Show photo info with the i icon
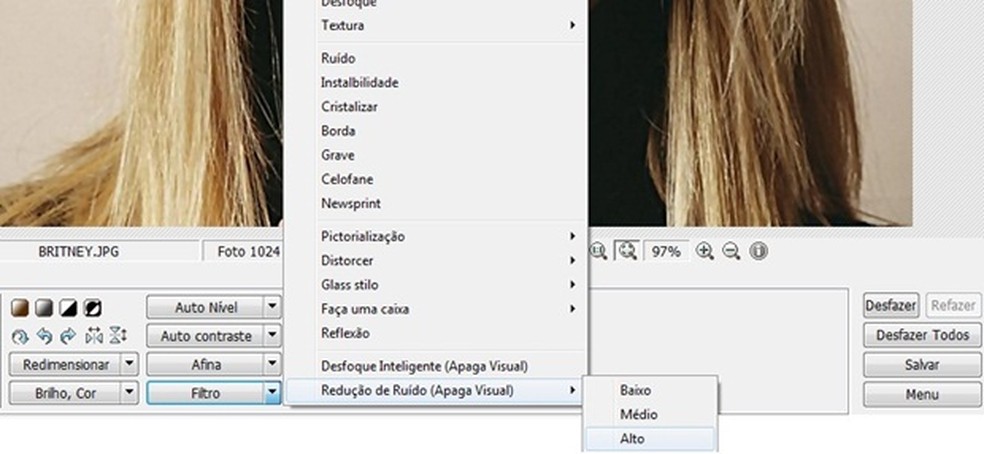 759,252
